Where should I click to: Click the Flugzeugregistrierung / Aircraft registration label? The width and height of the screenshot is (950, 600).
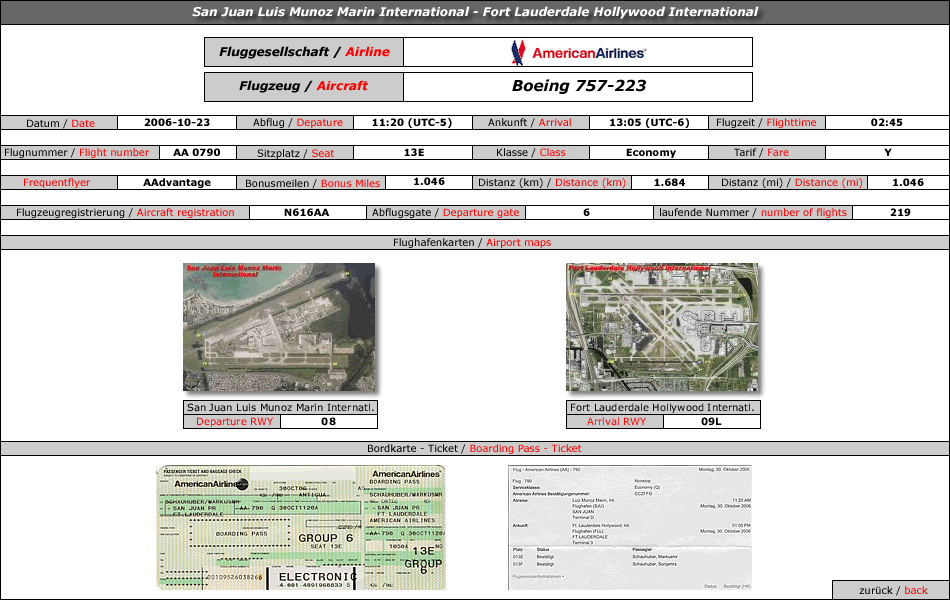tap(125, 213)
